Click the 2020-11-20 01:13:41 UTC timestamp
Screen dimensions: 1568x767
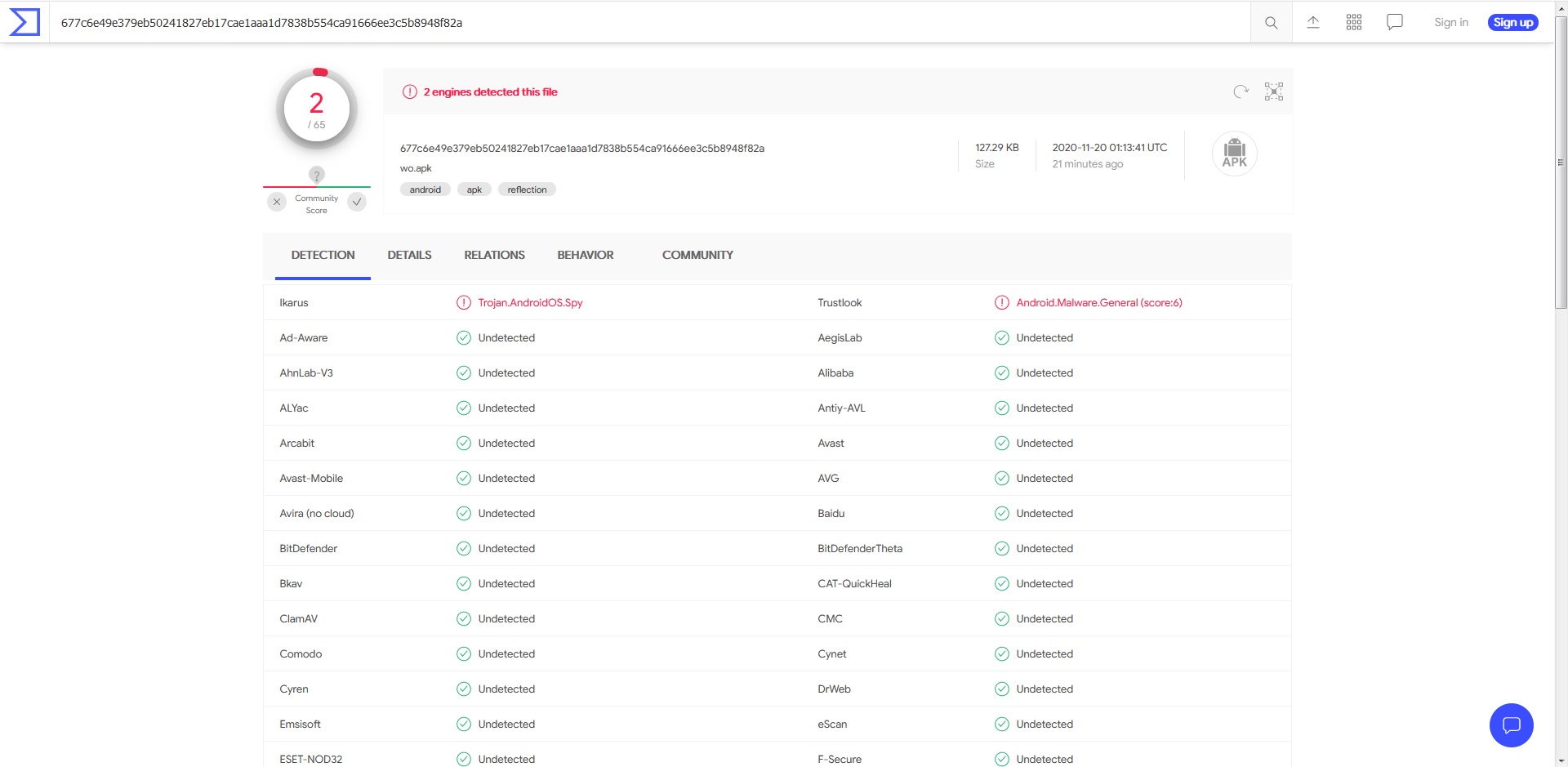(1110, 148)
